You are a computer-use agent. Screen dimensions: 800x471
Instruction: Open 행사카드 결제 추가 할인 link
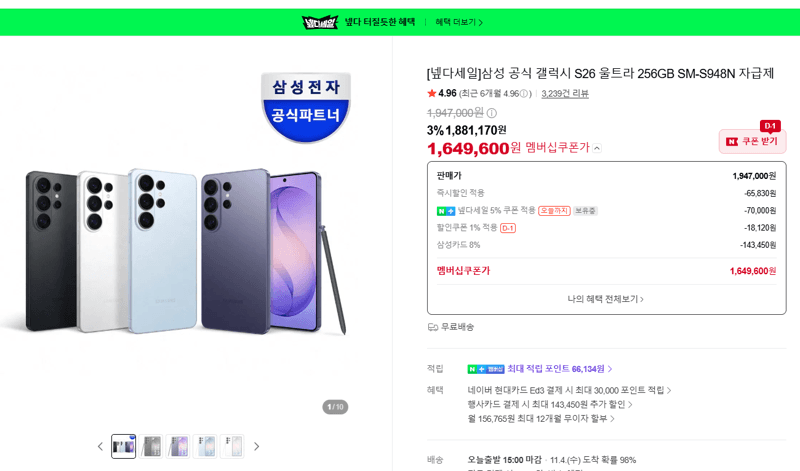[x=549, y=405]
